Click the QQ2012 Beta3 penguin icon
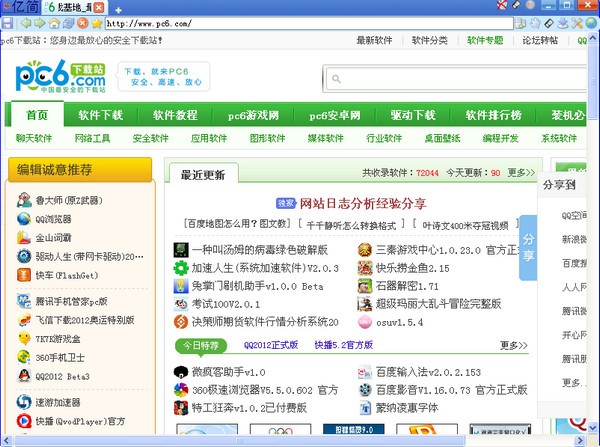 (x=24, y=376)
